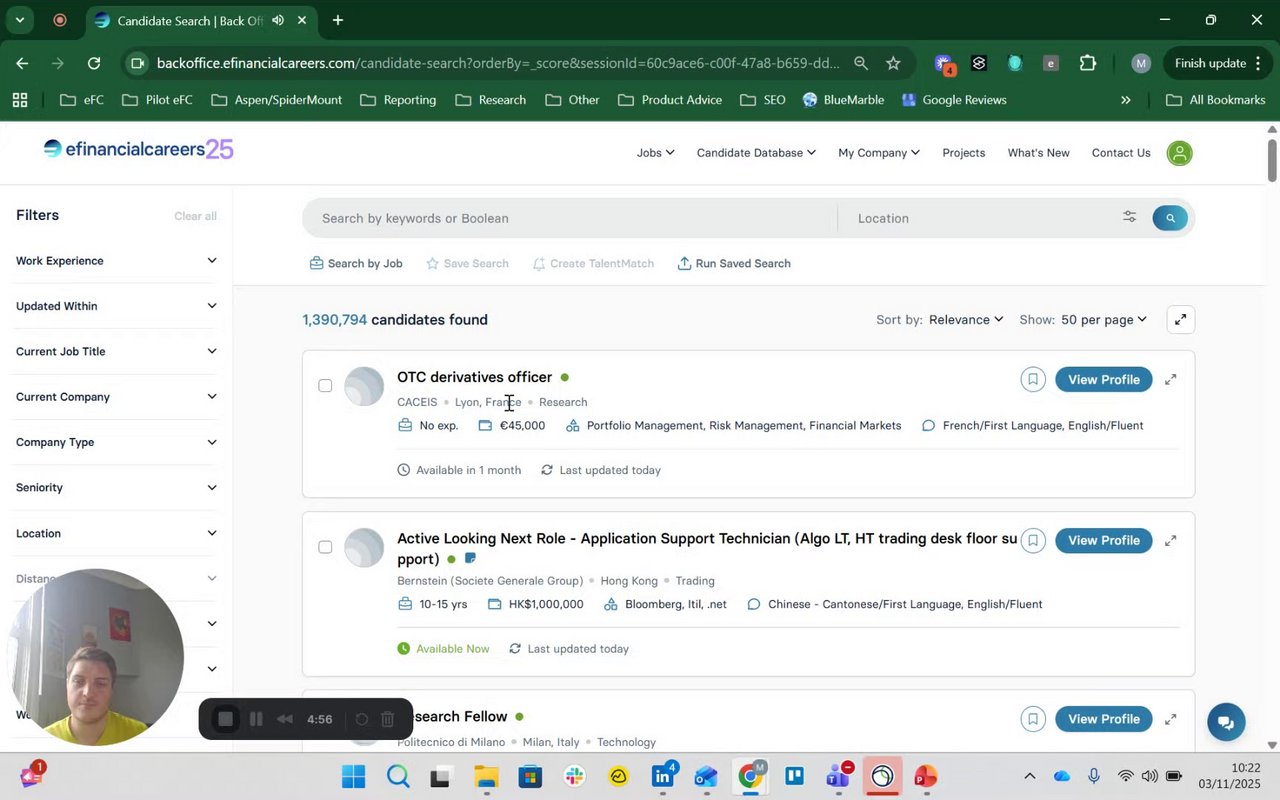1280x800 pixels.
Task: Open Contact Us
Action: tap(1121, 153)
